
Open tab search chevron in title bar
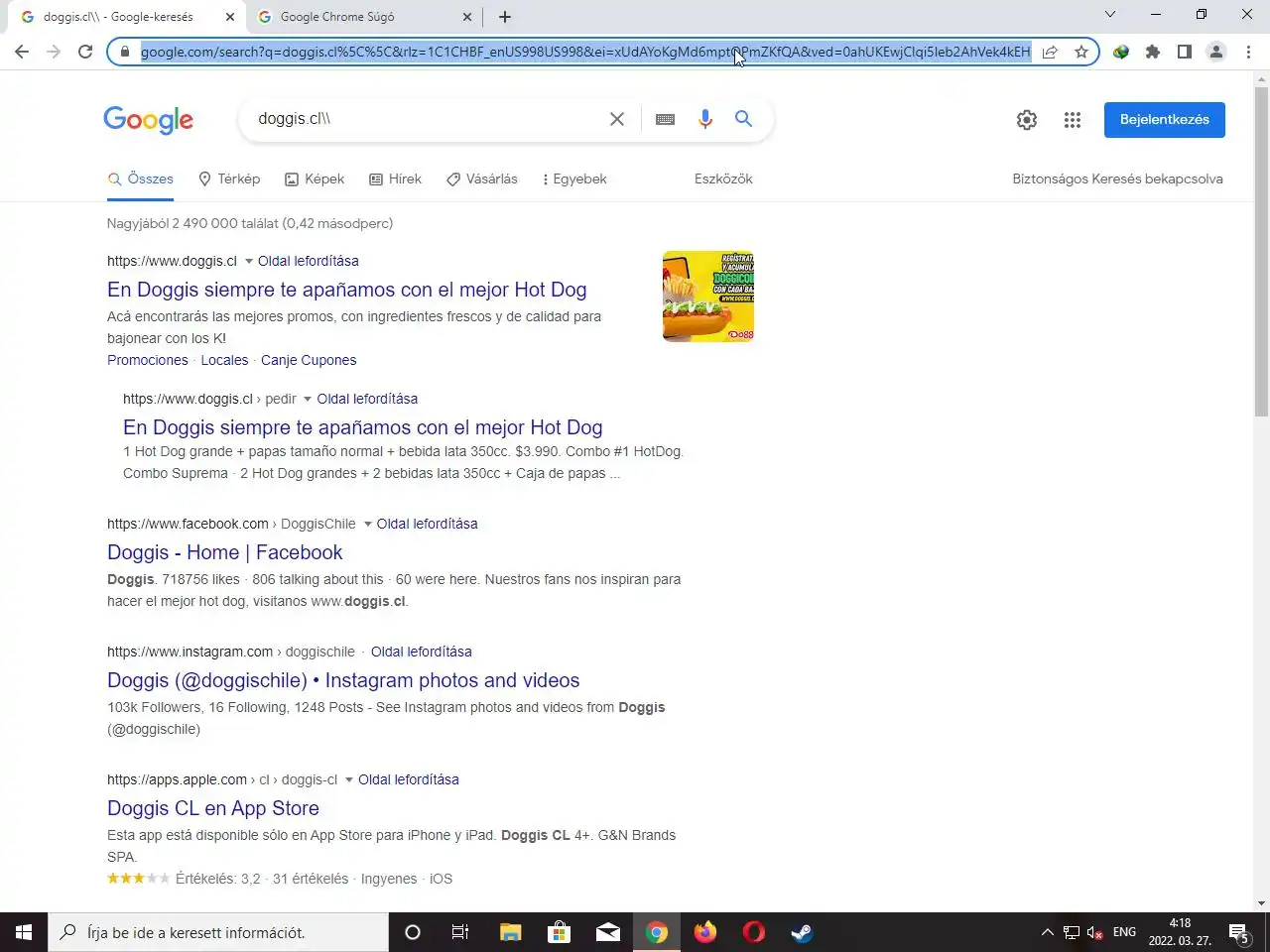(x=1110, y=14)
